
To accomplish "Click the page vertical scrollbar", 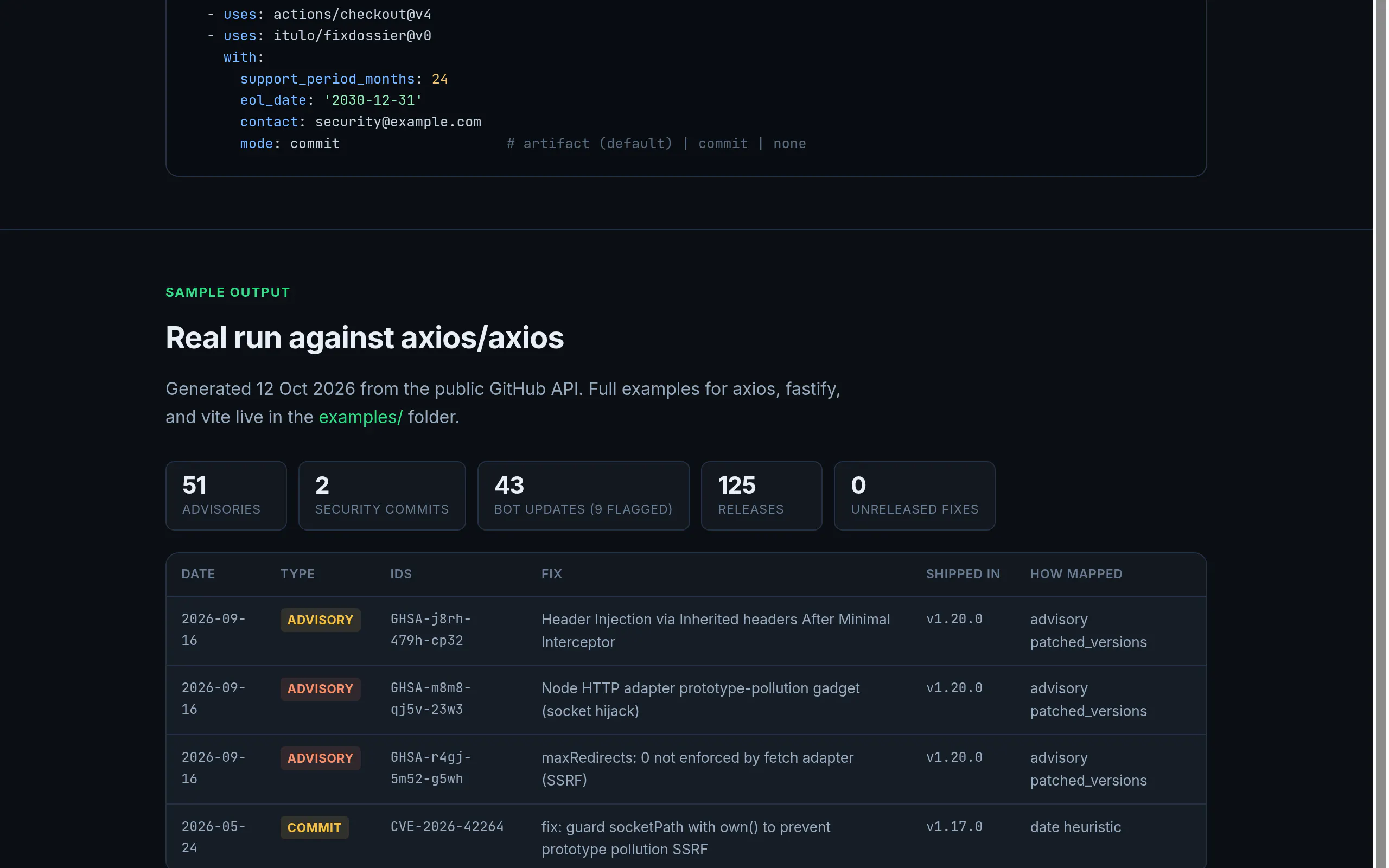I will [x=1381, y=434].
